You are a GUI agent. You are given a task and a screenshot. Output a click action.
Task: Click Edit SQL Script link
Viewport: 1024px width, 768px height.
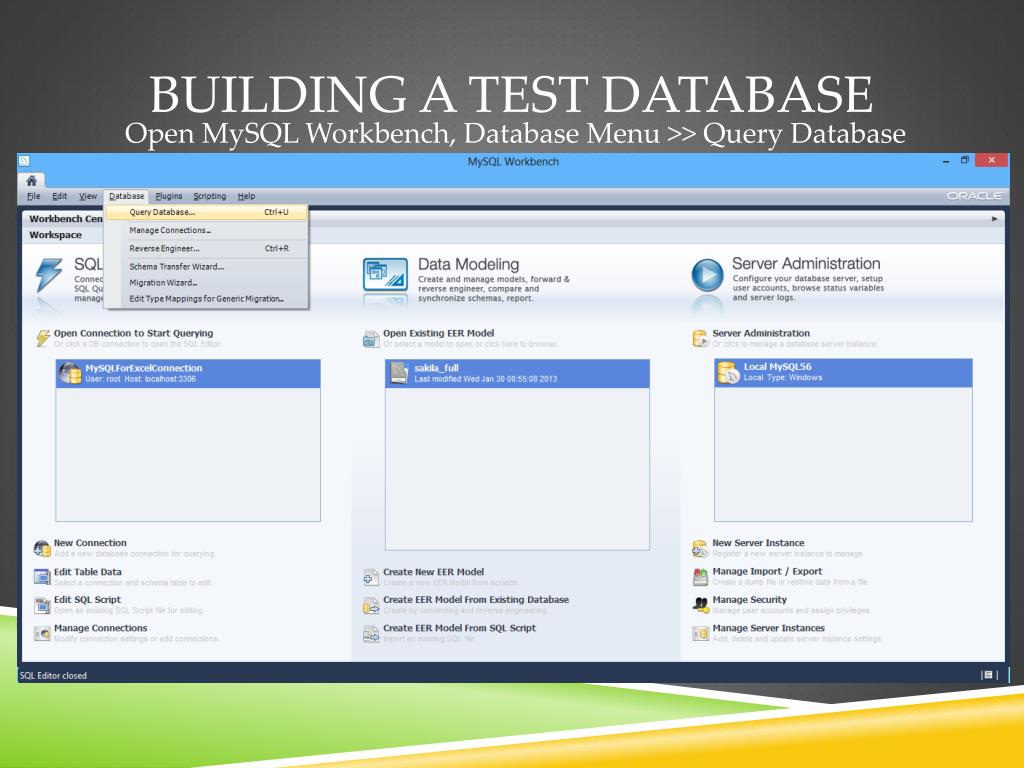click(88, 600)
